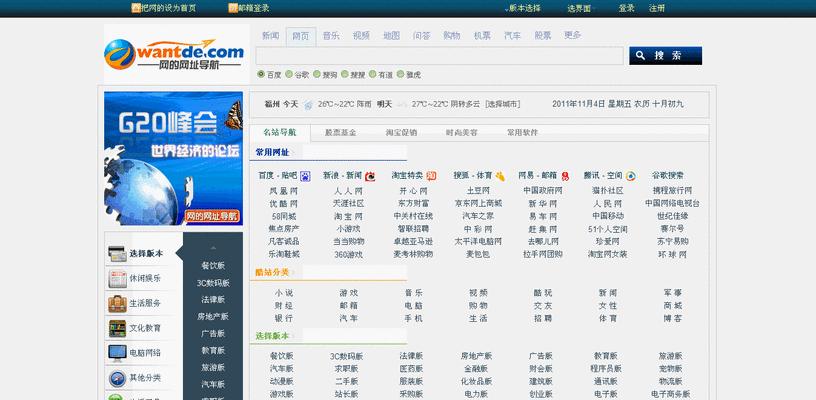Switch to the 音乐 search tab
Image resolution: width=816 pixels, height=400 pixels.
331,36
